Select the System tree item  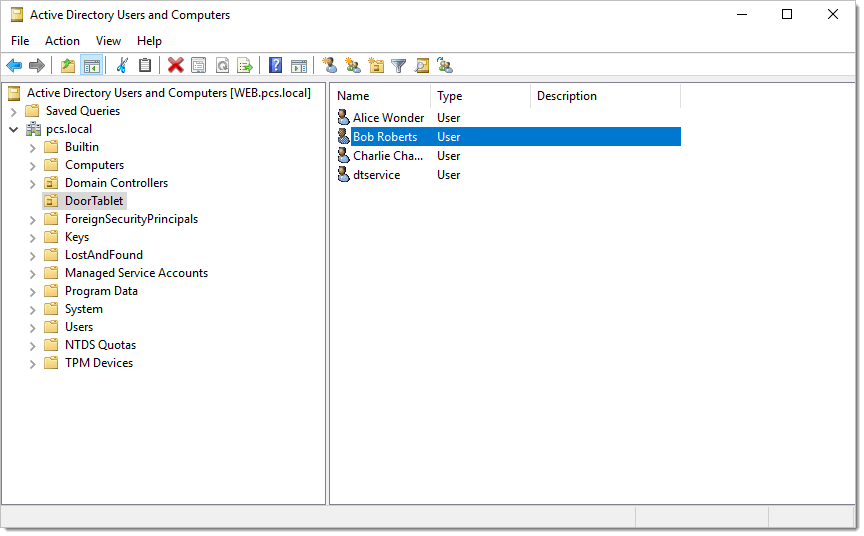(84, 309)
